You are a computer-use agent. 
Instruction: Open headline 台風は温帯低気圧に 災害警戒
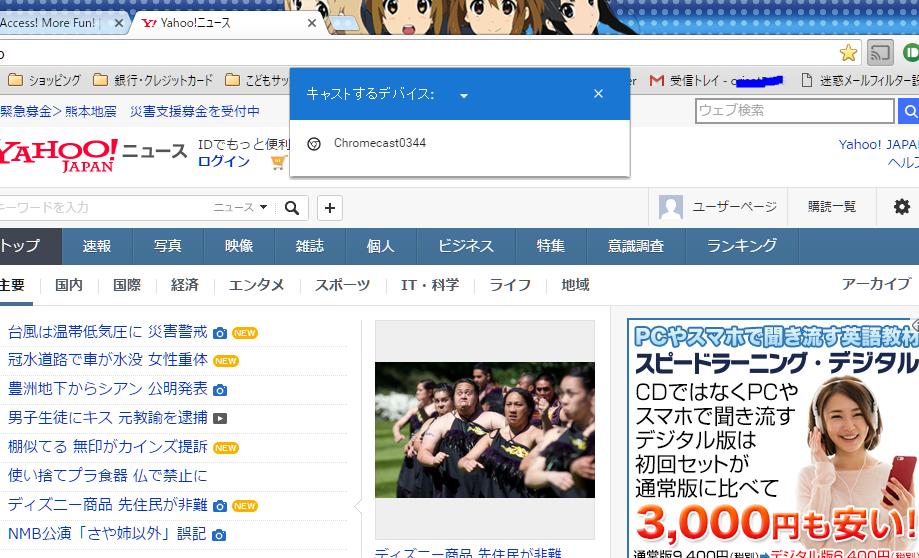click(108, 332)
